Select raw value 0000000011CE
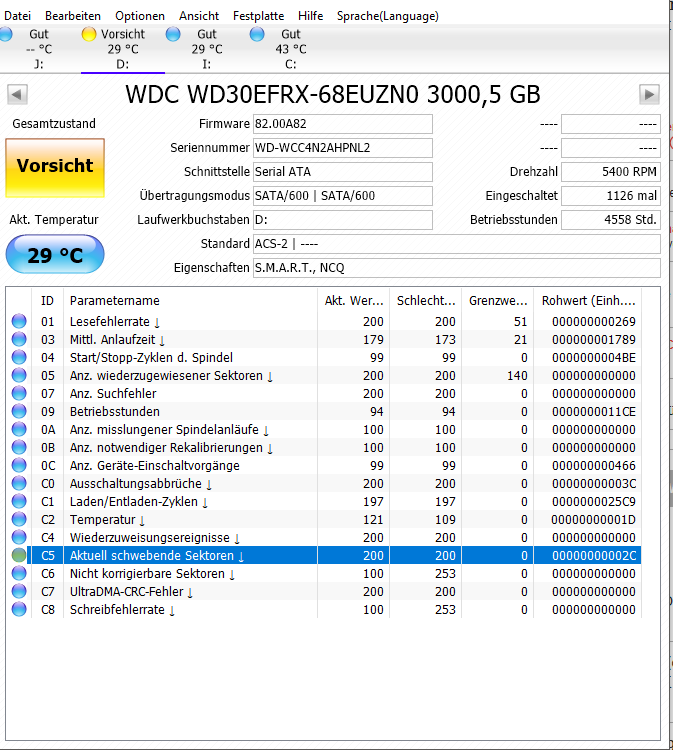Viewport: 673px width, 750px height. pyautogui.click(x=594, y=411)
